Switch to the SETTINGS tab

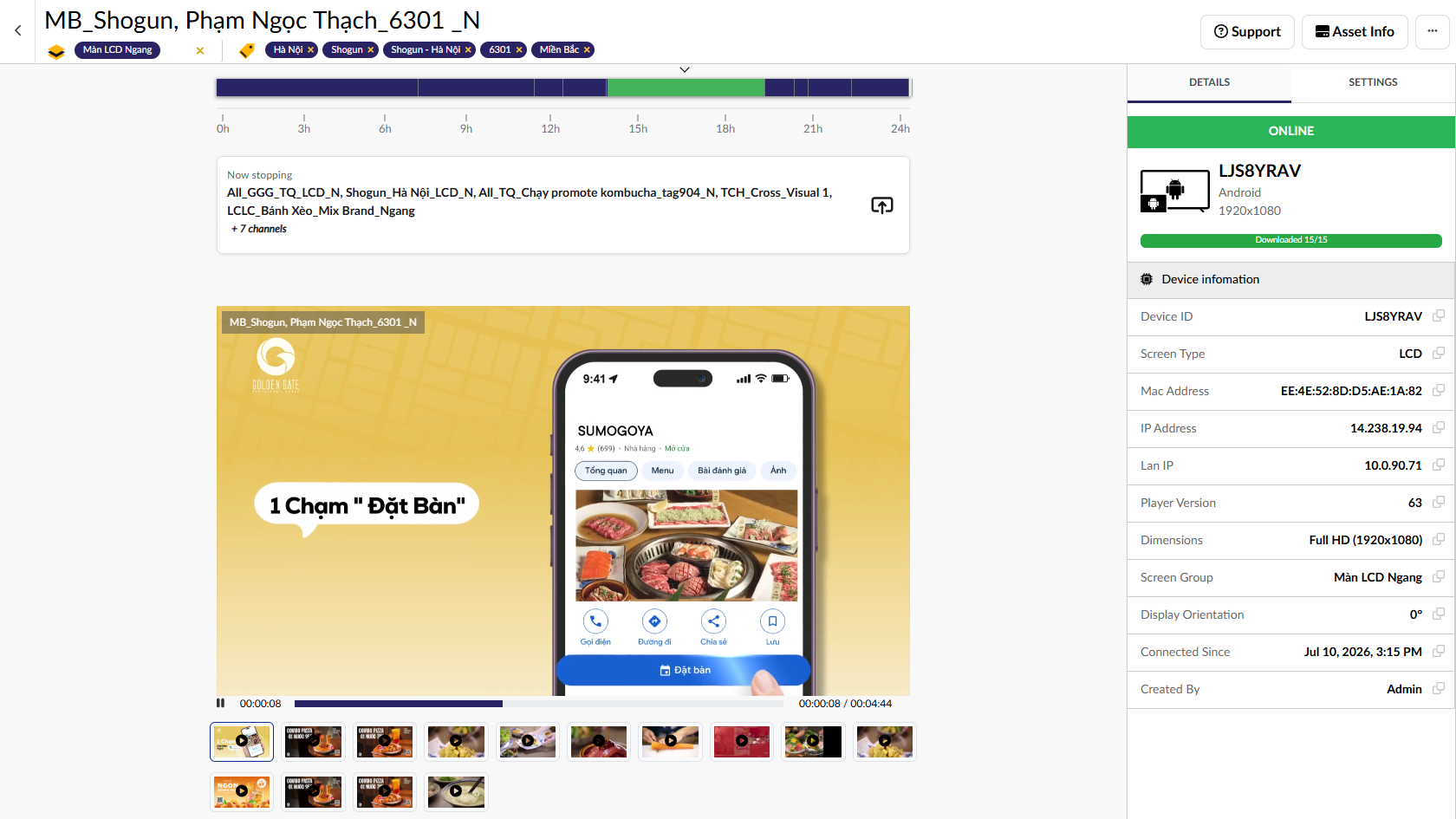(x=1373, y=82)
